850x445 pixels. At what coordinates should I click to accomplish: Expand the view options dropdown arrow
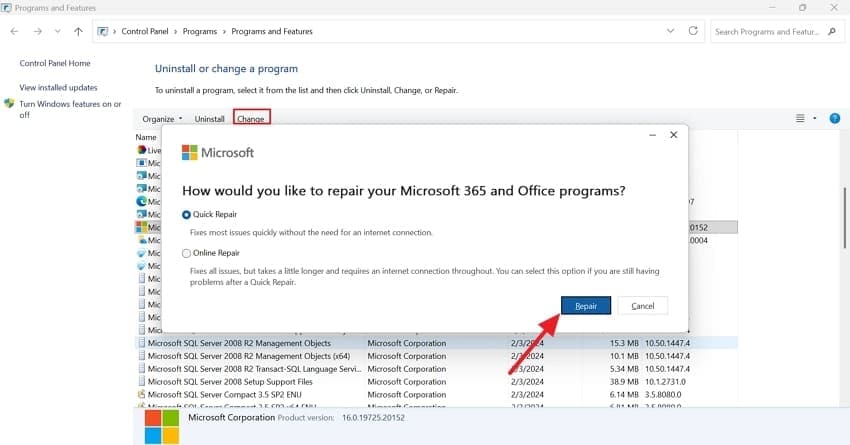[x=814, y=118]
